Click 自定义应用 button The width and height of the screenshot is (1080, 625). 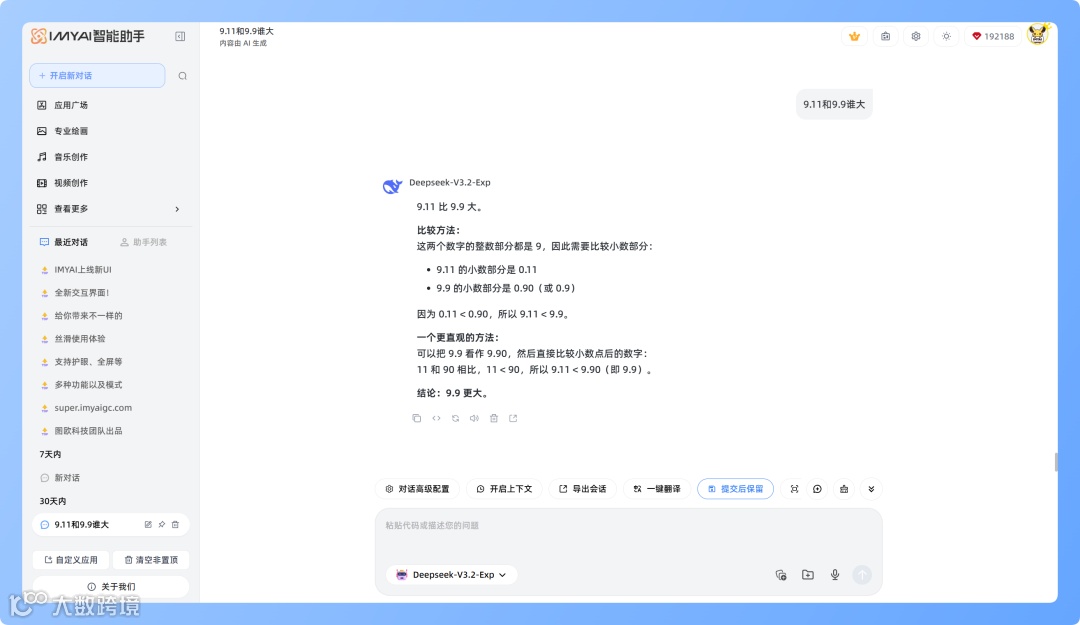[x=71, y=560]
